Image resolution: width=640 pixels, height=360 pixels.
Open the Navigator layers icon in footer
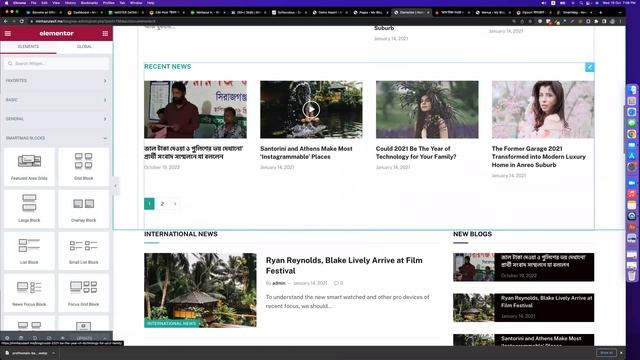(21, 338)
